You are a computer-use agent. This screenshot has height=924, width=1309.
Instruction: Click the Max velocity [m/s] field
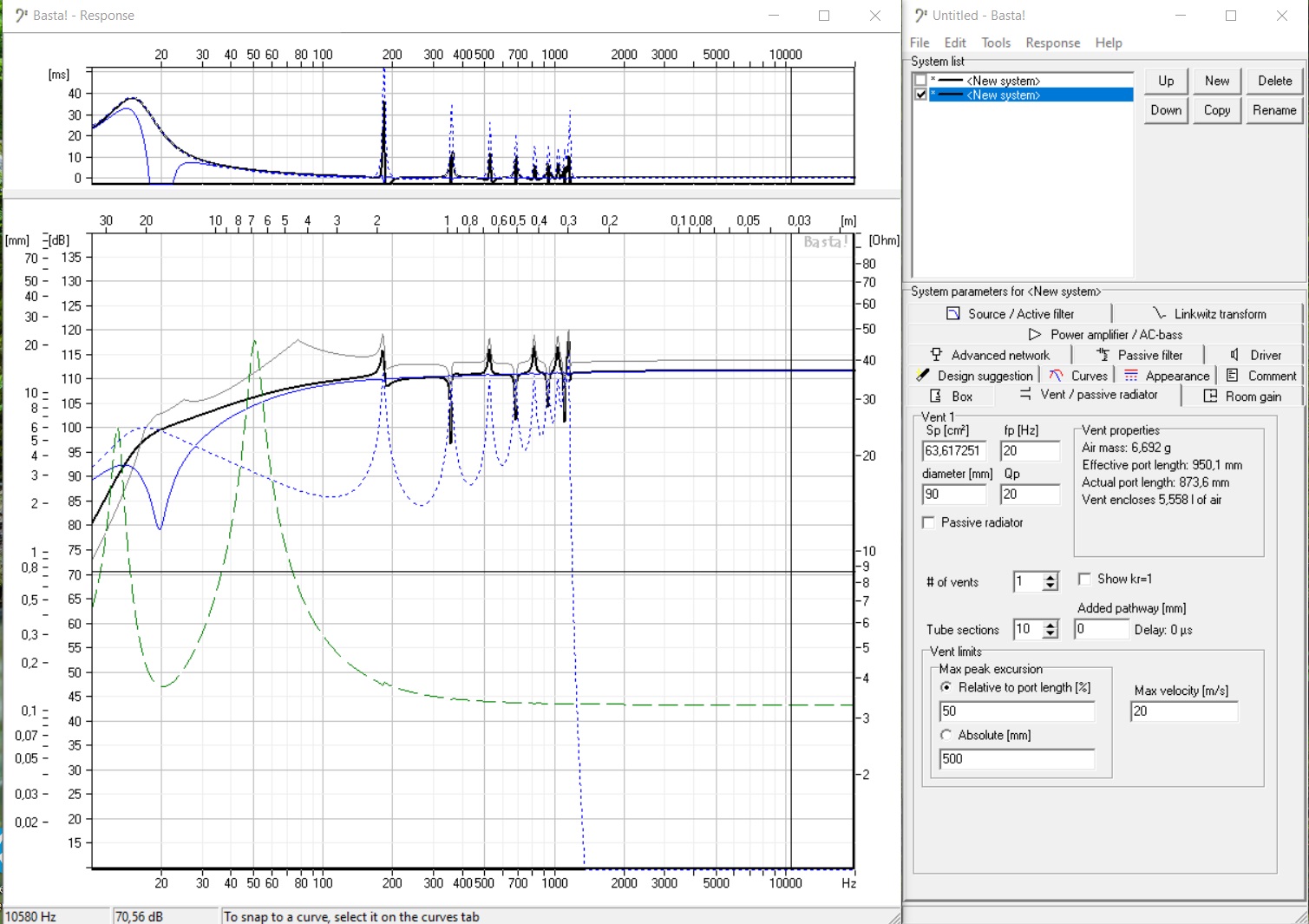(x=1183, y=711)
